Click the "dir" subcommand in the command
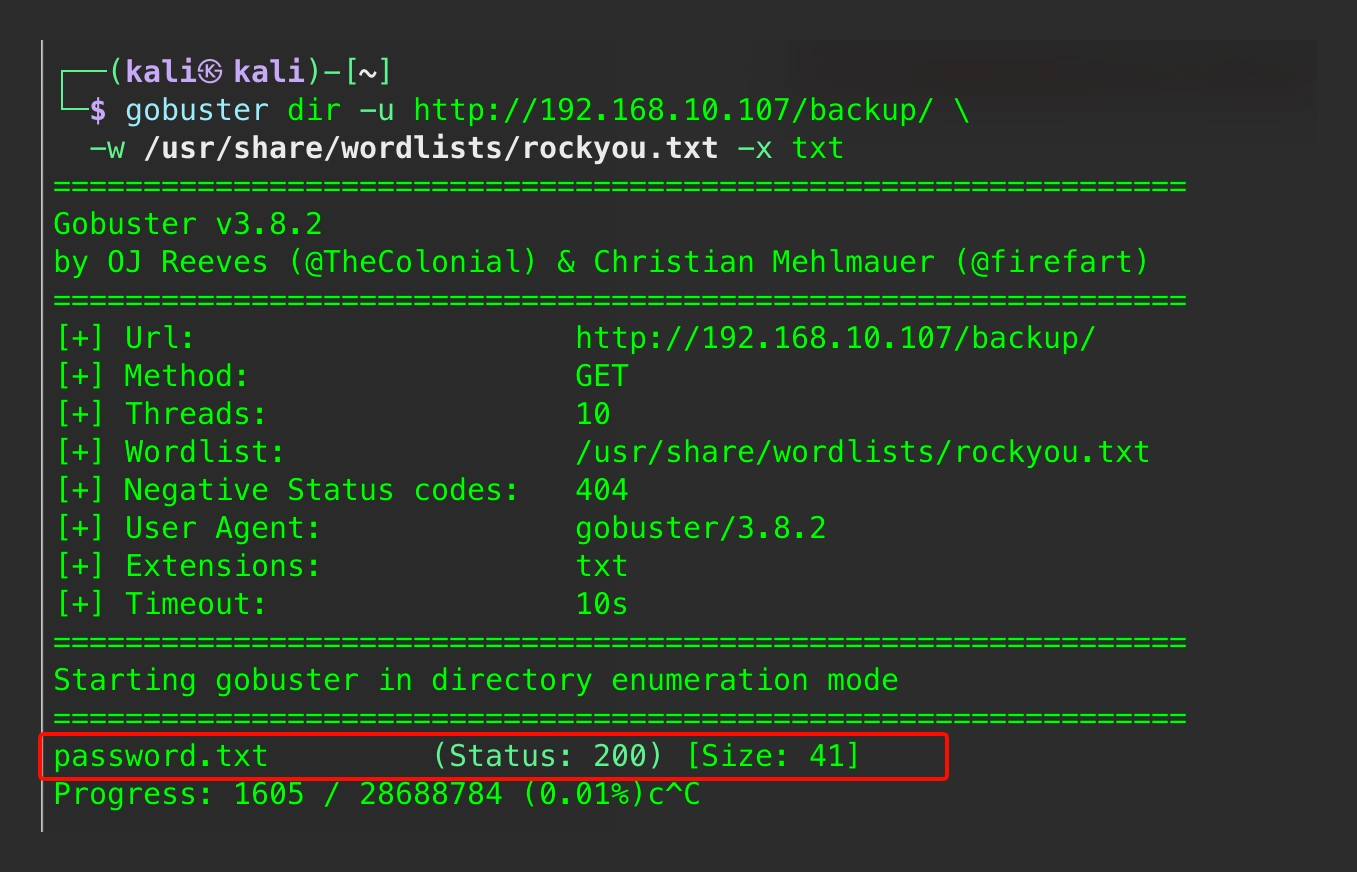The height and width of the screenshot is (872, 1357). point(313,110)
